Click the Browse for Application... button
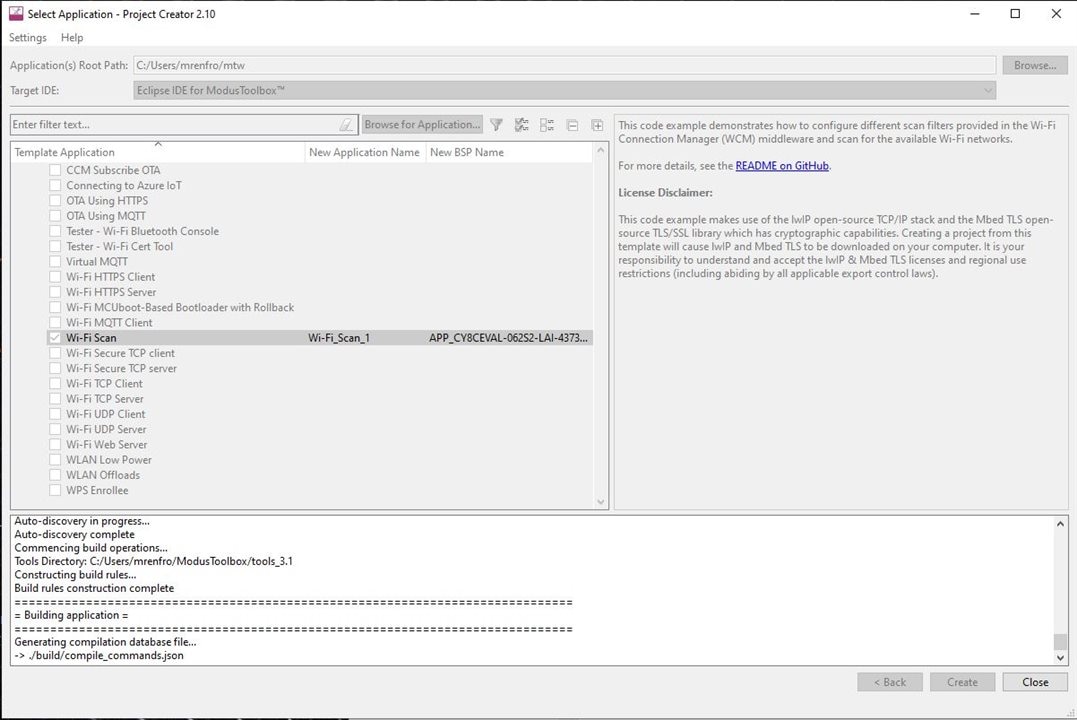 tap(422, 124)
